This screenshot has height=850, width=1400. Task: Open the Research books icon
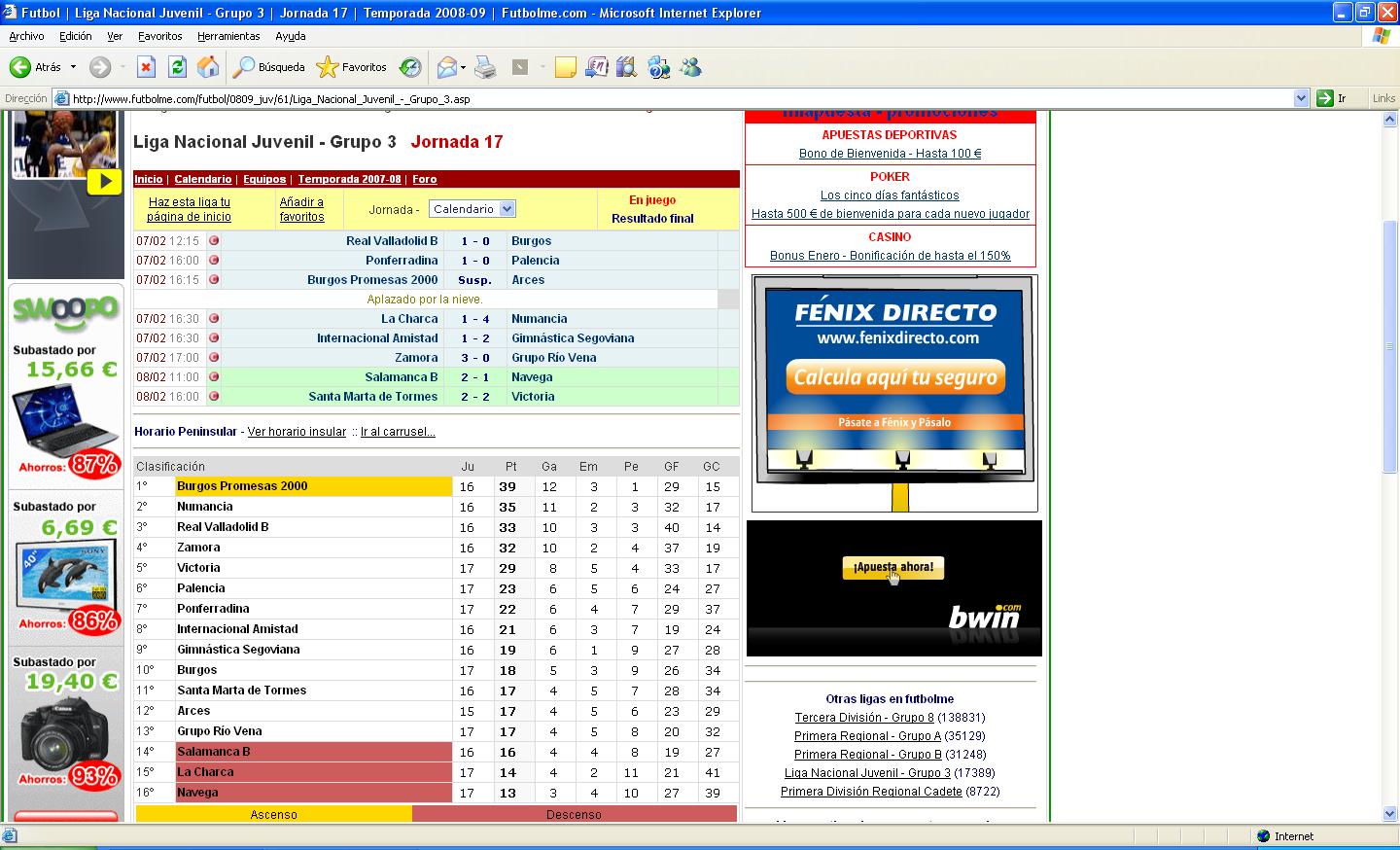(626, 67)
